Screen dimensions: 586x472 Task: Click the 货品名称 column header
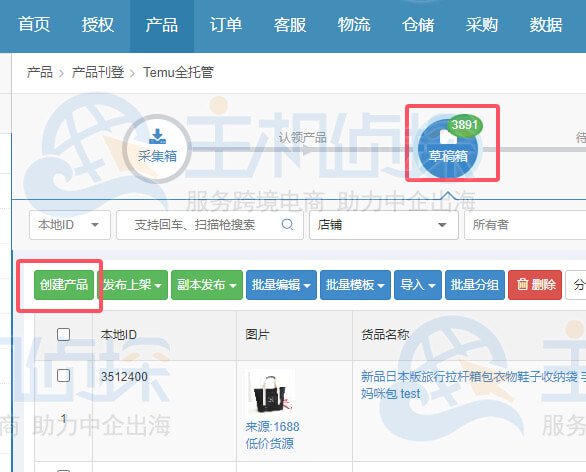[385, 334]
